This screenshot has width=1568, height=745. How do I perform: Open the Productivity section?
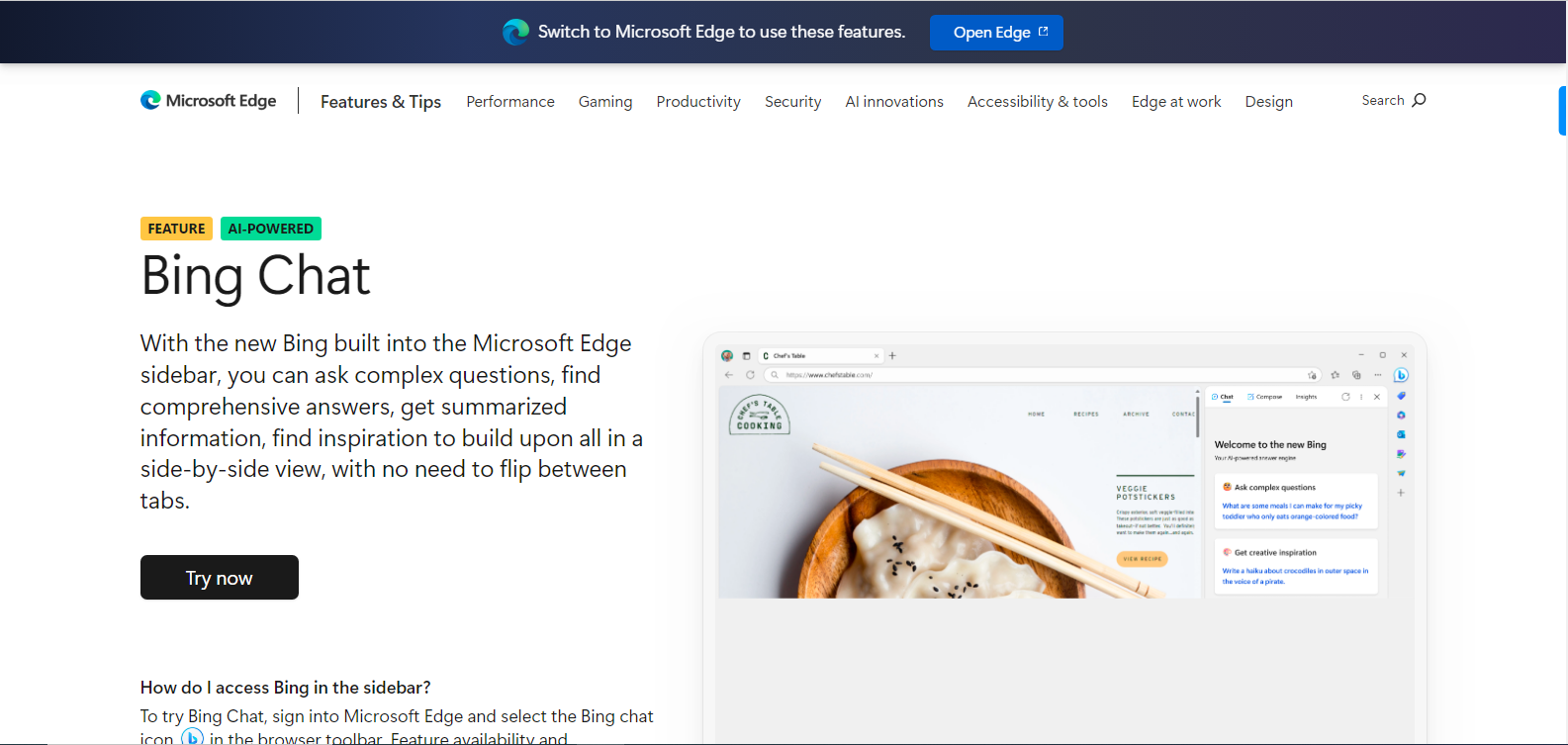coord(698,102)
